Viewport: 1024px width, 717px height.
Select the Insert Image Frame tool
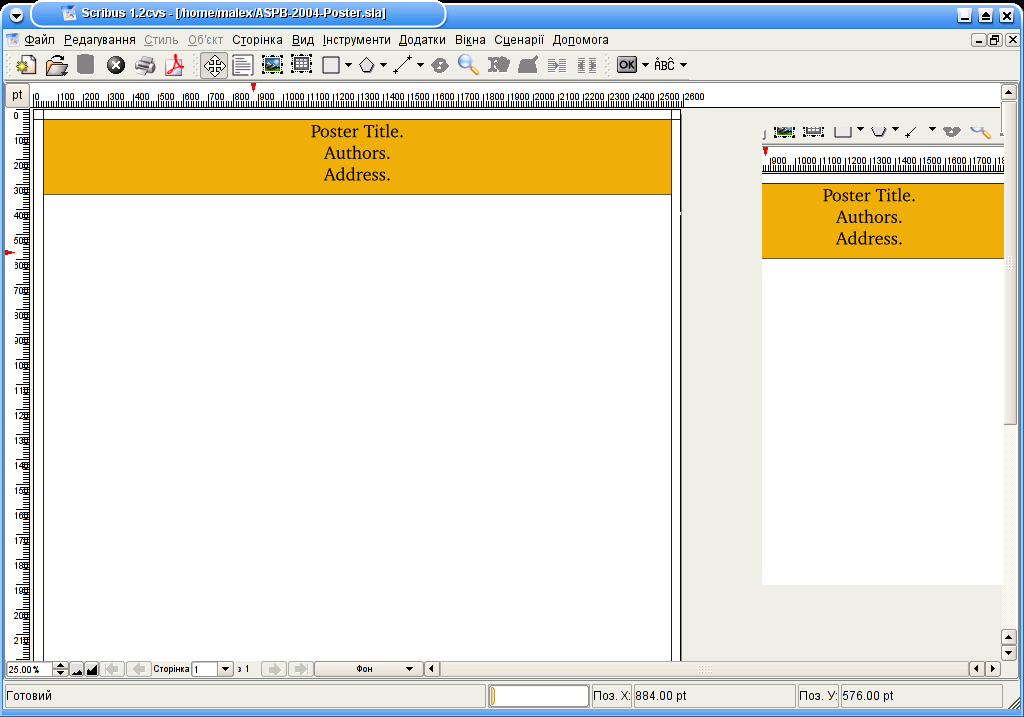click(272, 65)
